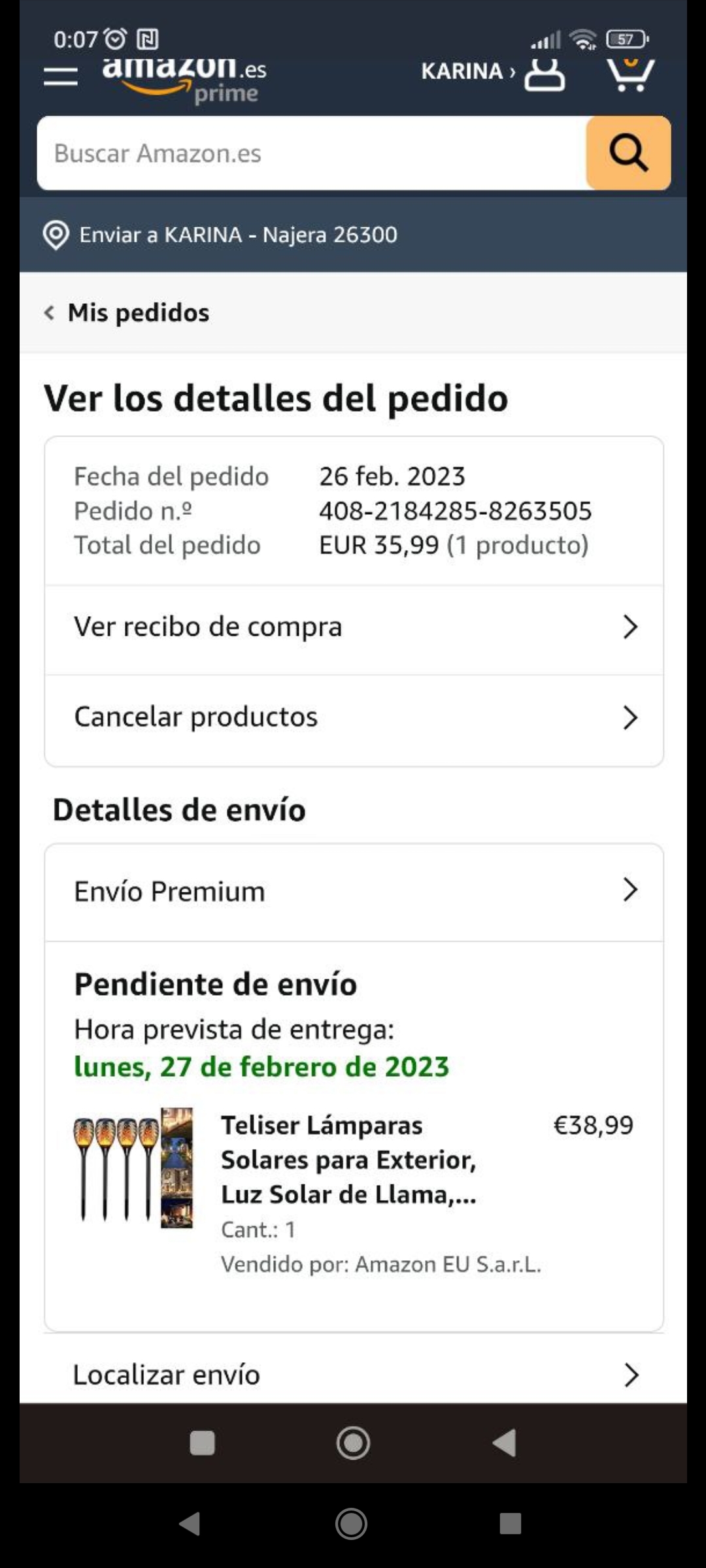Image resolution: width=706 pixels, height=1568 pixels.
Task: Tap Enviar a KARINA - Najera 26300
Action: tap(238, 235)
